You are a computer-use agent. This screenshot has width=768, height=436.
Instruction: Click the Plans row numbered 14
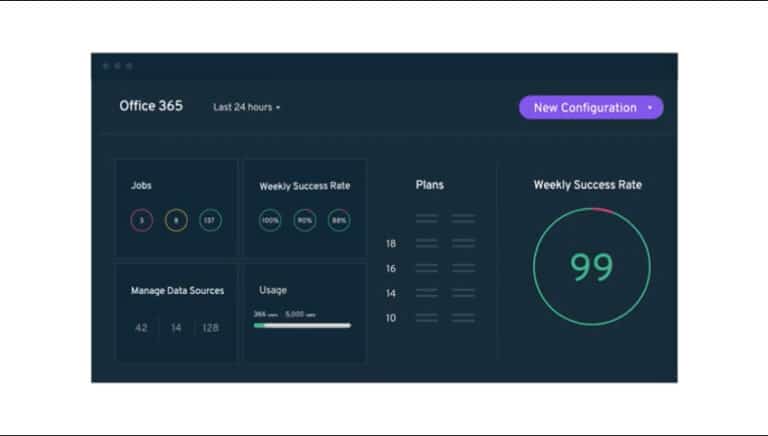click(430, 293)
